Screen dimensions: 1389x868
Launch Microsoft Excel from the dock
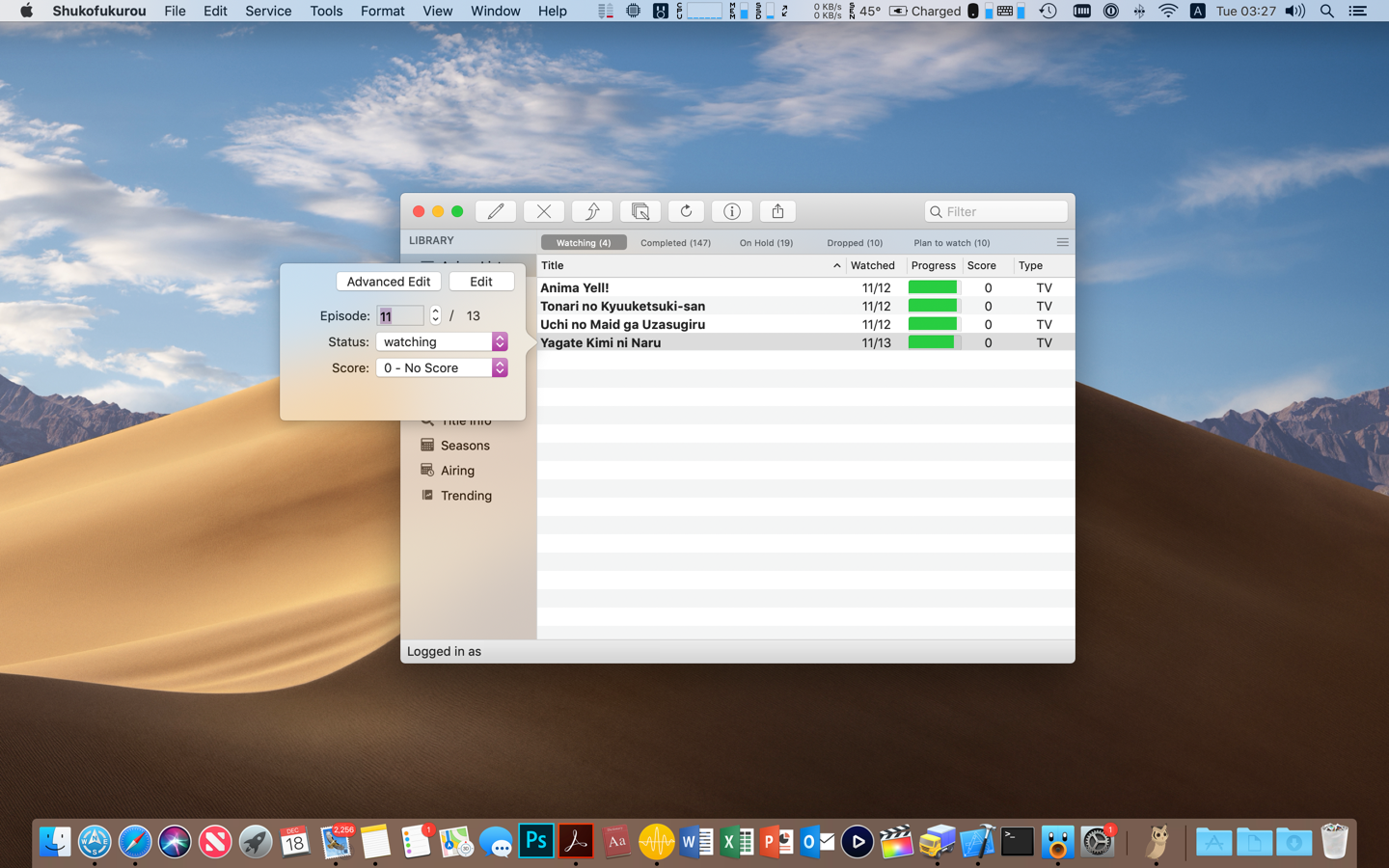pos(737,841)
